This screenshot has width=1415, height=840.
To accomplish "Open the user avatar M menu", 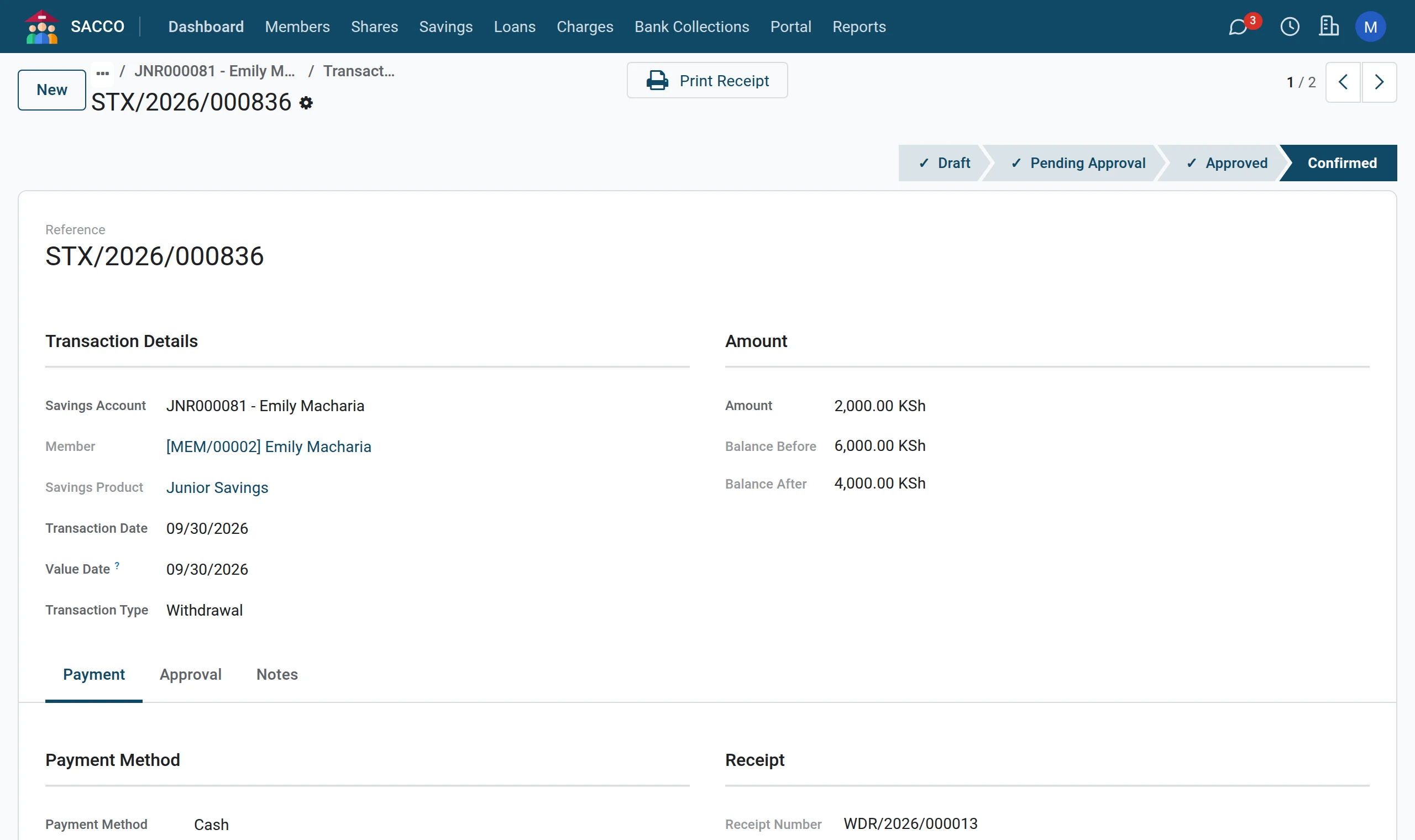I will 1370,27.
